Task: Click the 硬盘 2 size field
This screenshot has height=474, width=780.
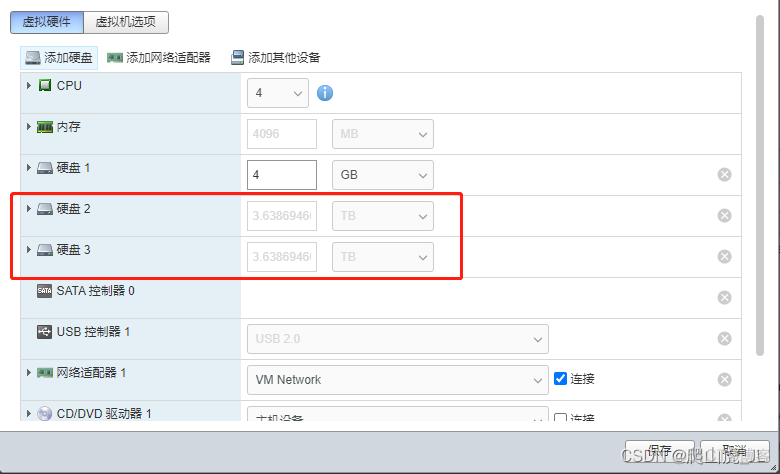Action: coord(282,216)
